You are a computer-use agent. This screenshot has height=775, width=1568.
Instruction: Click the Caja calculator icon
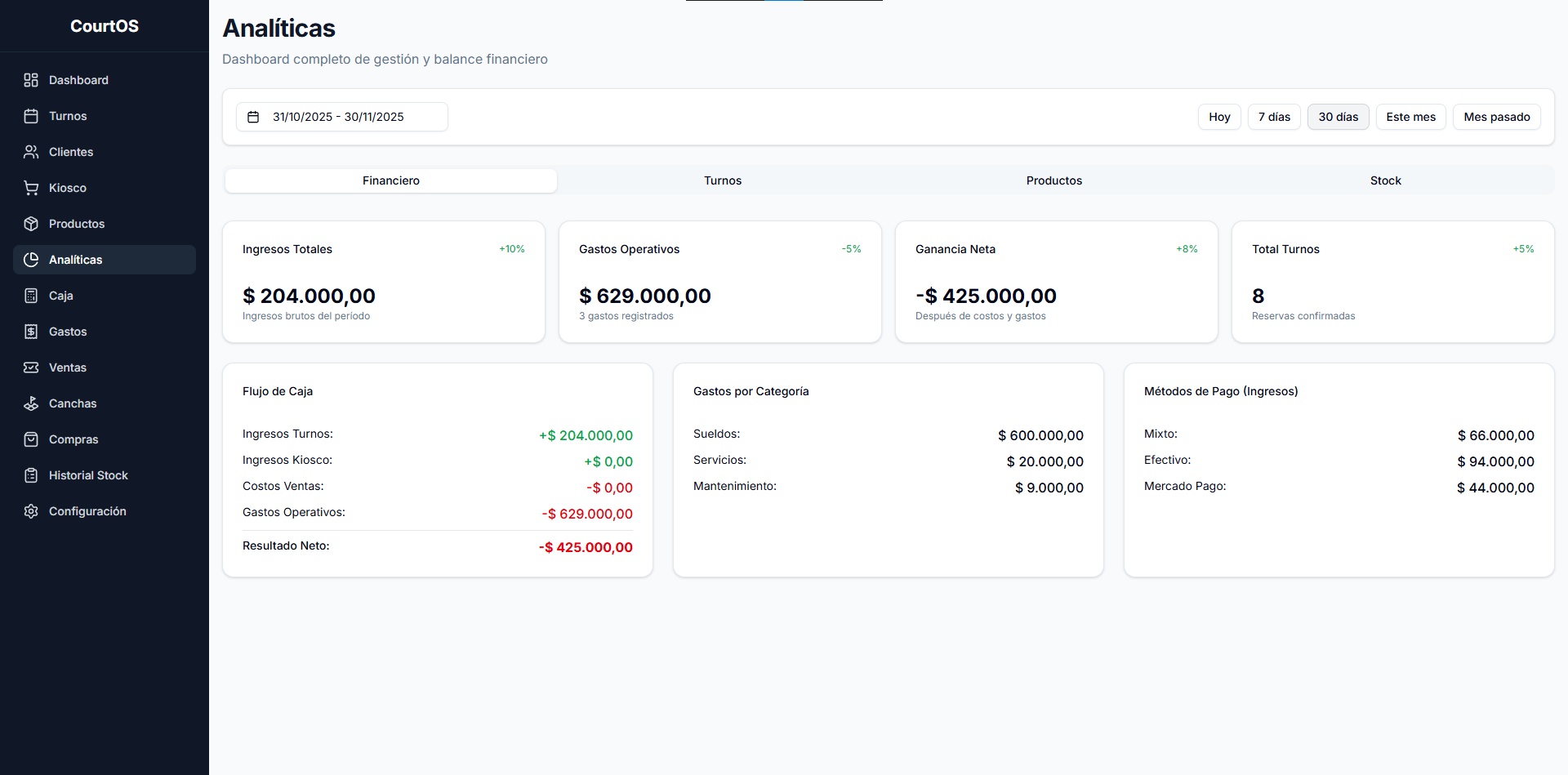point(31,296)
